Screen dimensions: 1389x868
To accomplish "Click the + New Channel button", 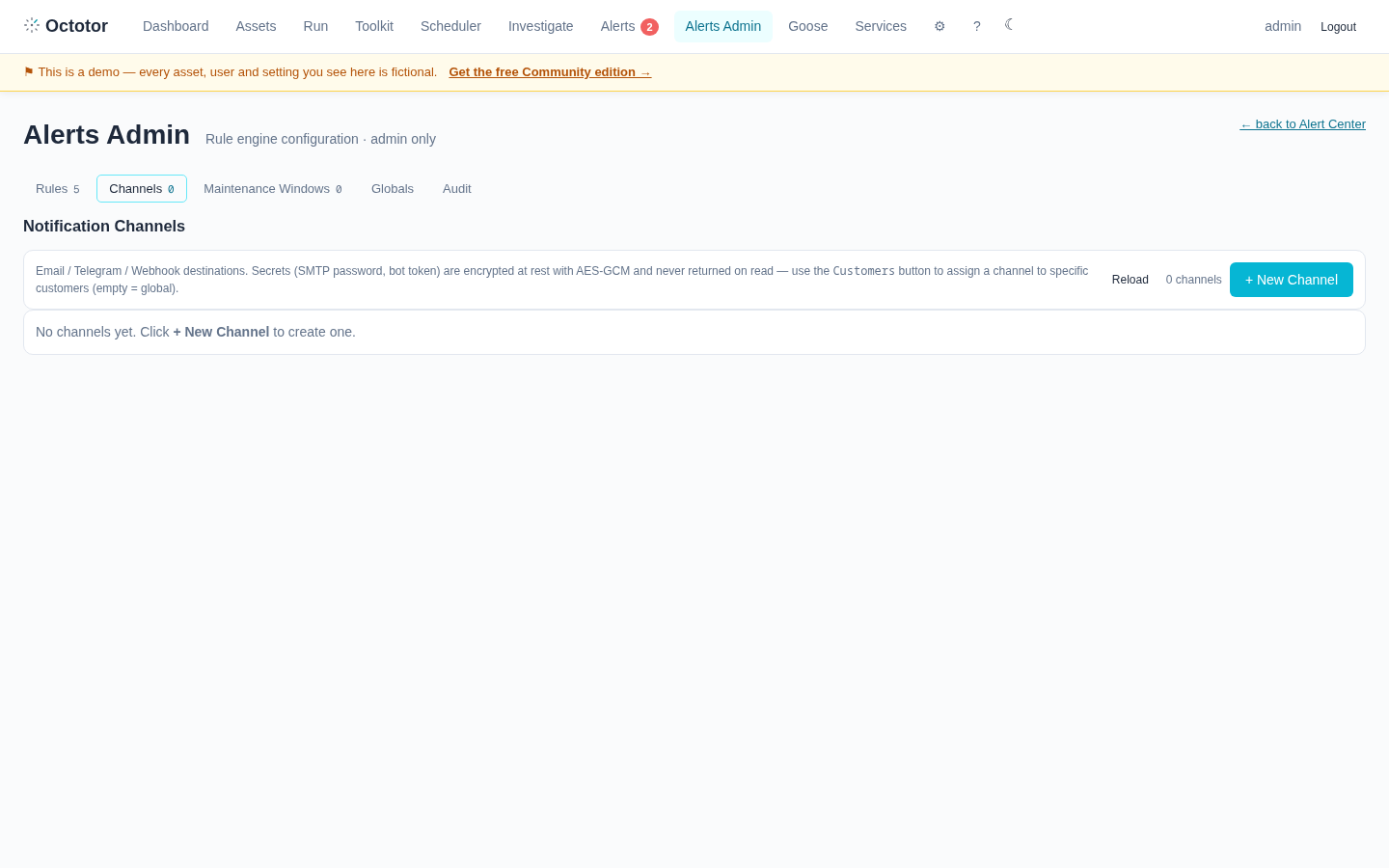I will [x=1292, y=280].
